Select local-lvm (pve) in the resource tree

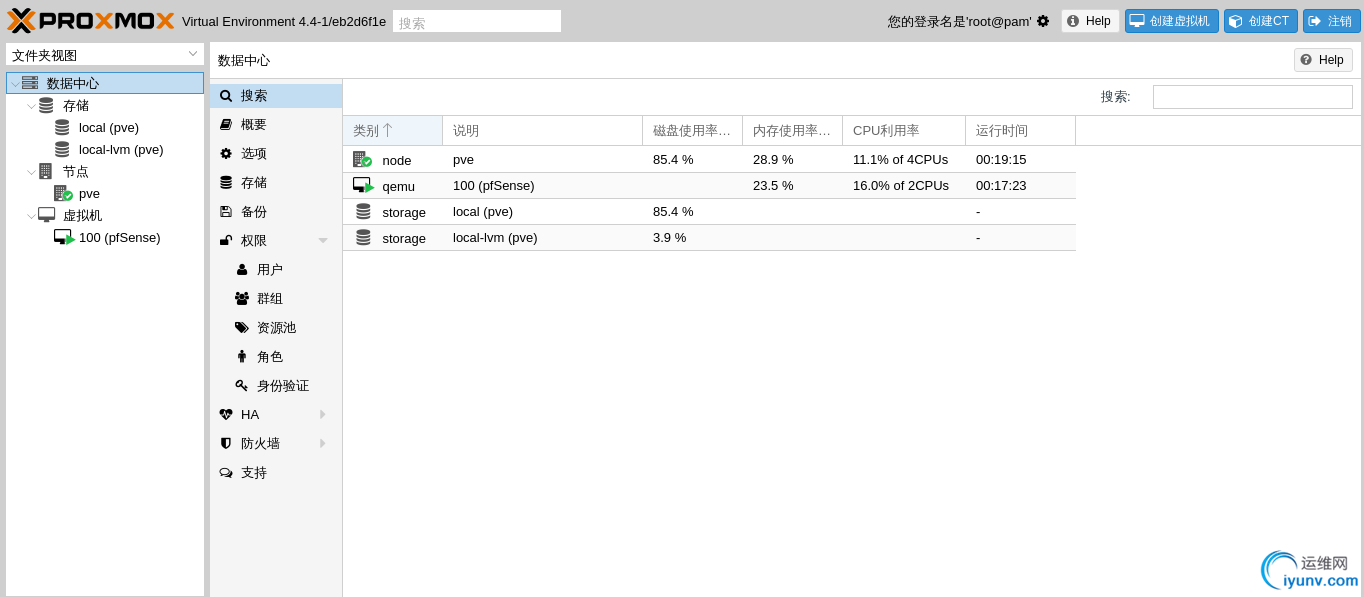(121, 149)
